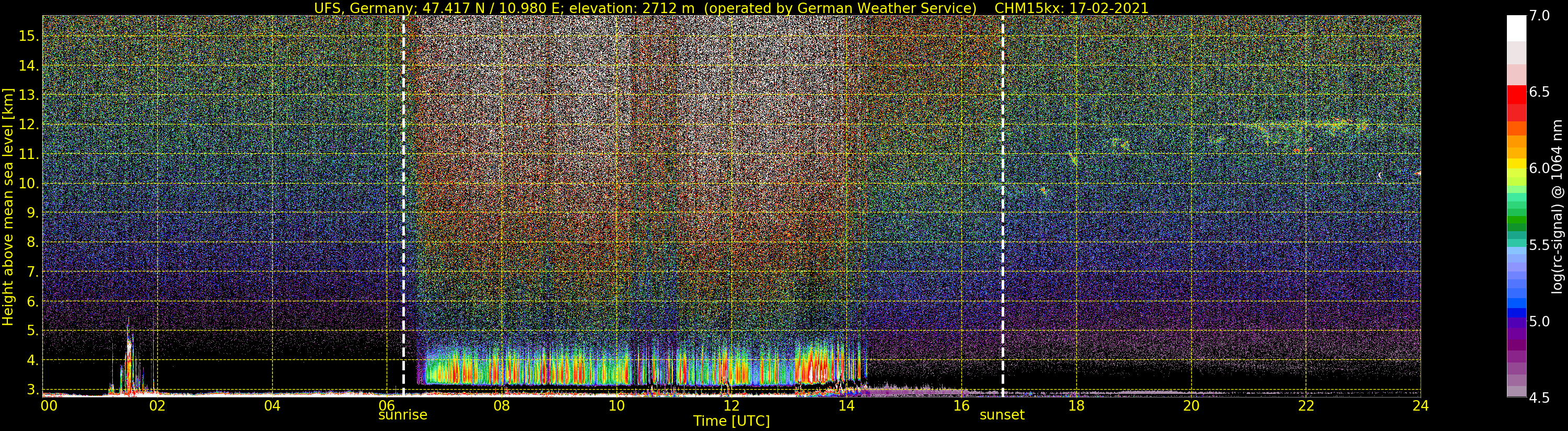This screenshot has width=1568, height=431.
Task: Click the "7." height axis tick label
Action: [x=32, y=272]
